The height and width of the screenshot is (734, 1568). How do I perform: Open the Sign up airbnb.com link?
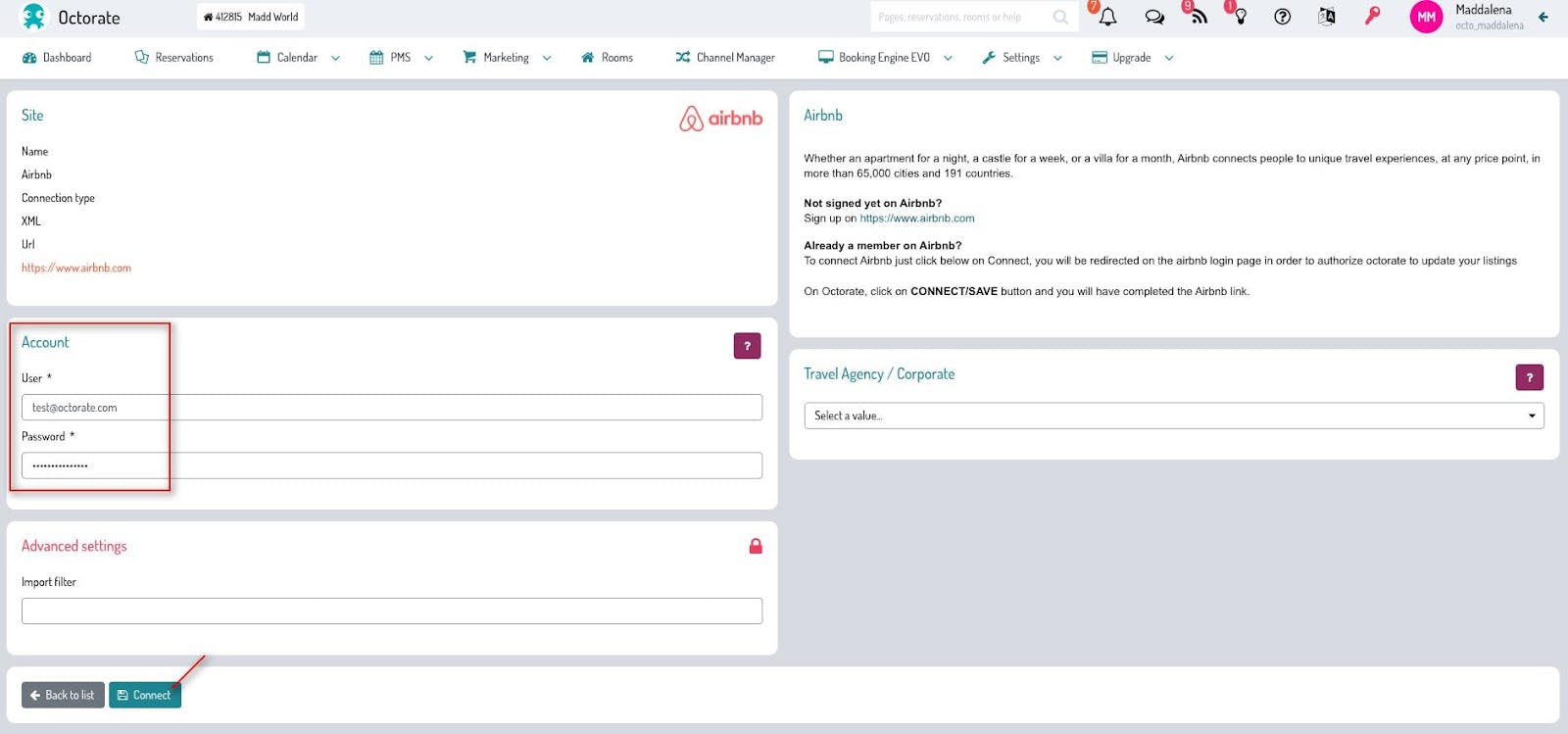[x=917, y=219]
